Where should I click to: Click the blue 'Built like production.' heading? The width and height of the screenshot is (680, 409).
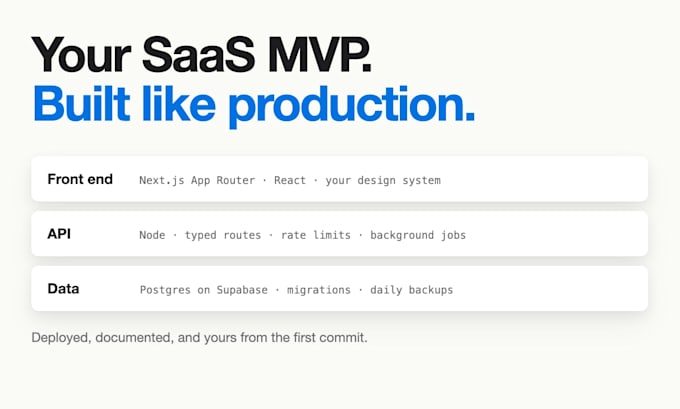click(254, 105)
